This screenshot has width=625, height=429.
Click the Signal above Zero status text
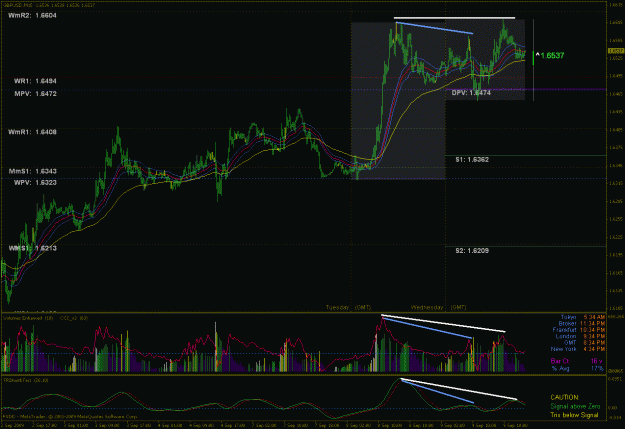(x=575, y=406)
